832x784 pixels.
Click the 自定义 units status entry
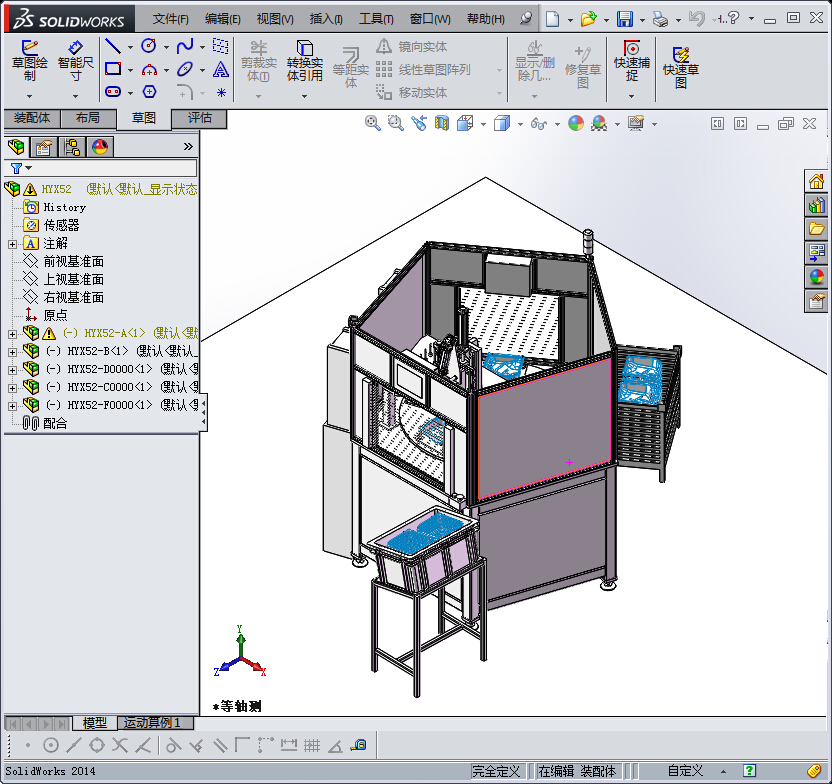[685, 771]
